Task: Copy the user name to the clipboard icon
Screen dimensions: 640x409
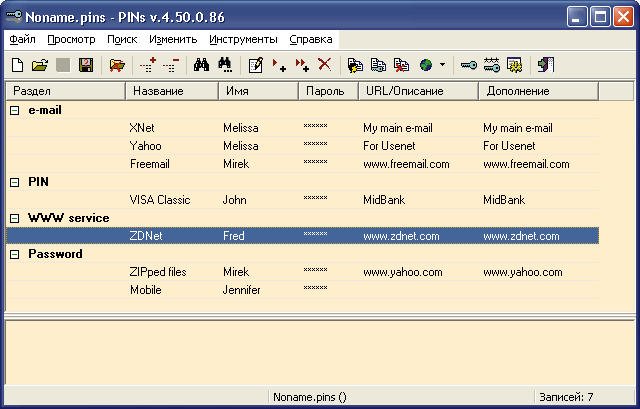Action: [x=355, y=65]
